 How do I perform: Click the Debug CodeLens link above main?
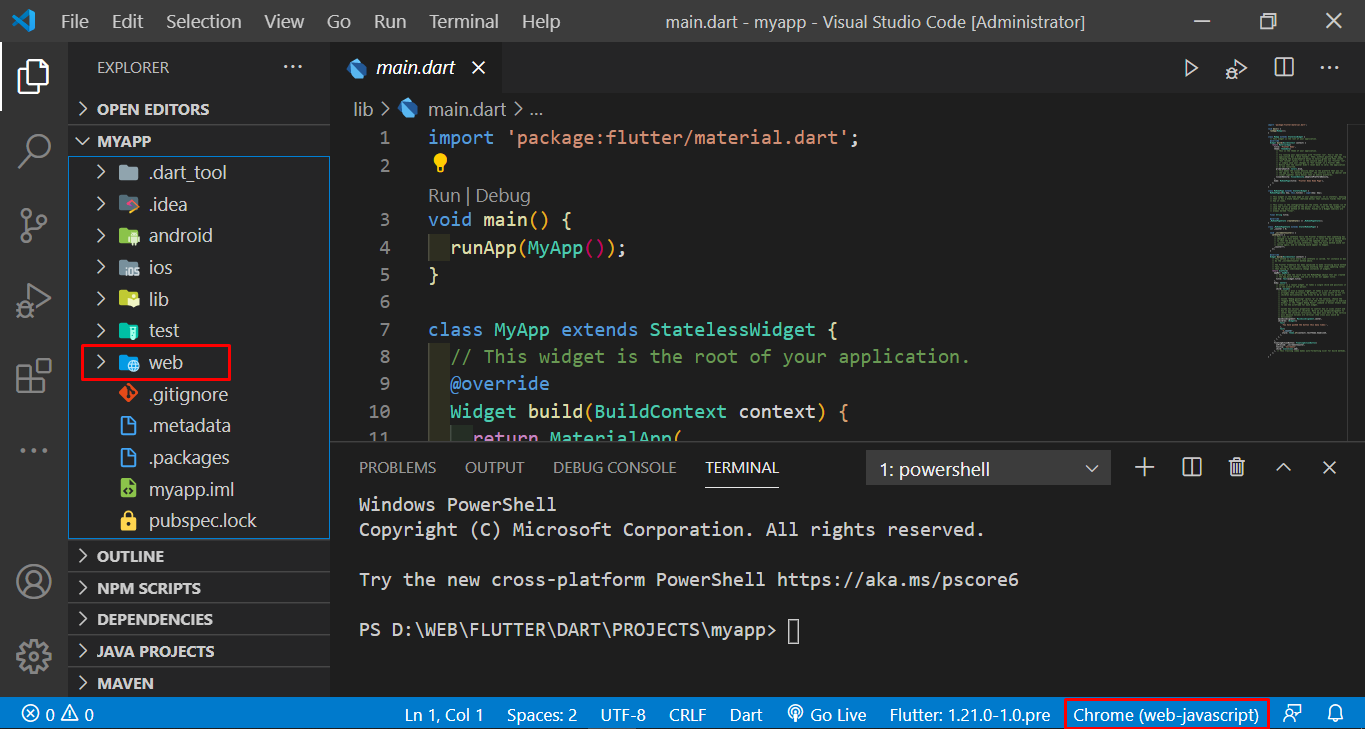pyautogui.click(x=503, y=195)
